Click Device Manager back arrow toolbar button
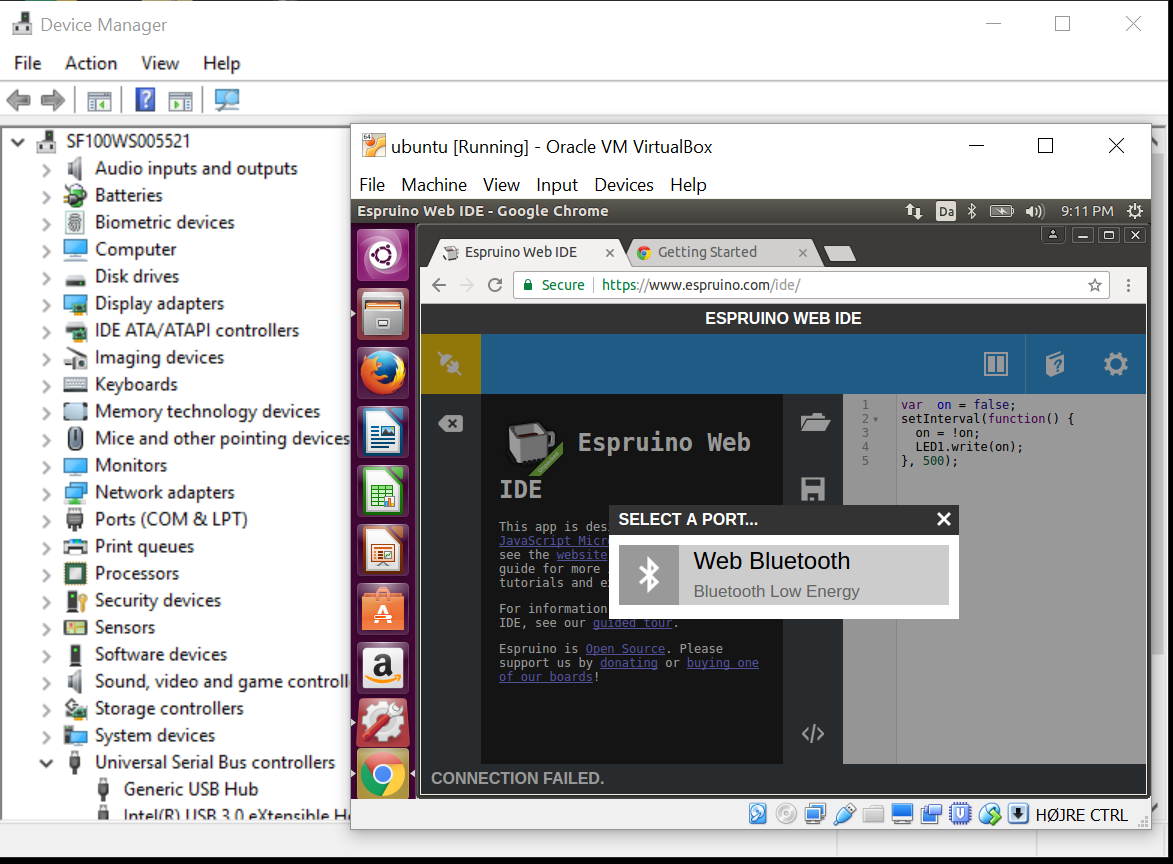Screen dimensions: 1173x864 19,99
